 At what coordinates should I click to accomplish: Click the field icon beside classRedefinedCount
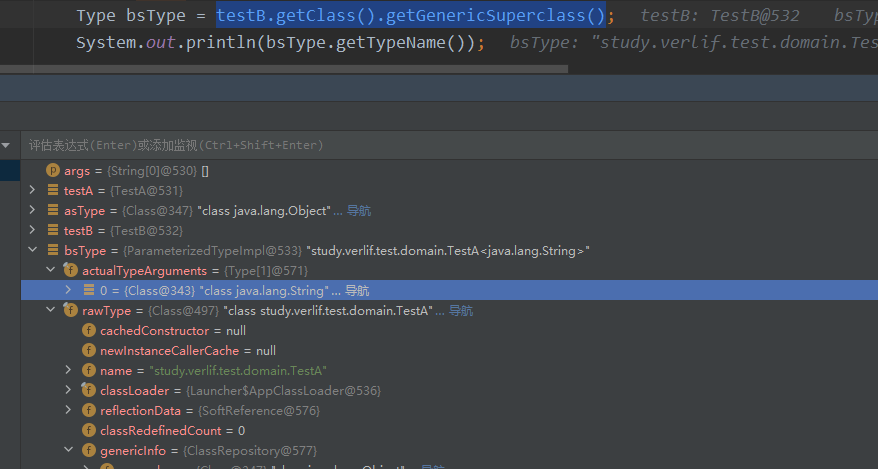click(89, 431)
